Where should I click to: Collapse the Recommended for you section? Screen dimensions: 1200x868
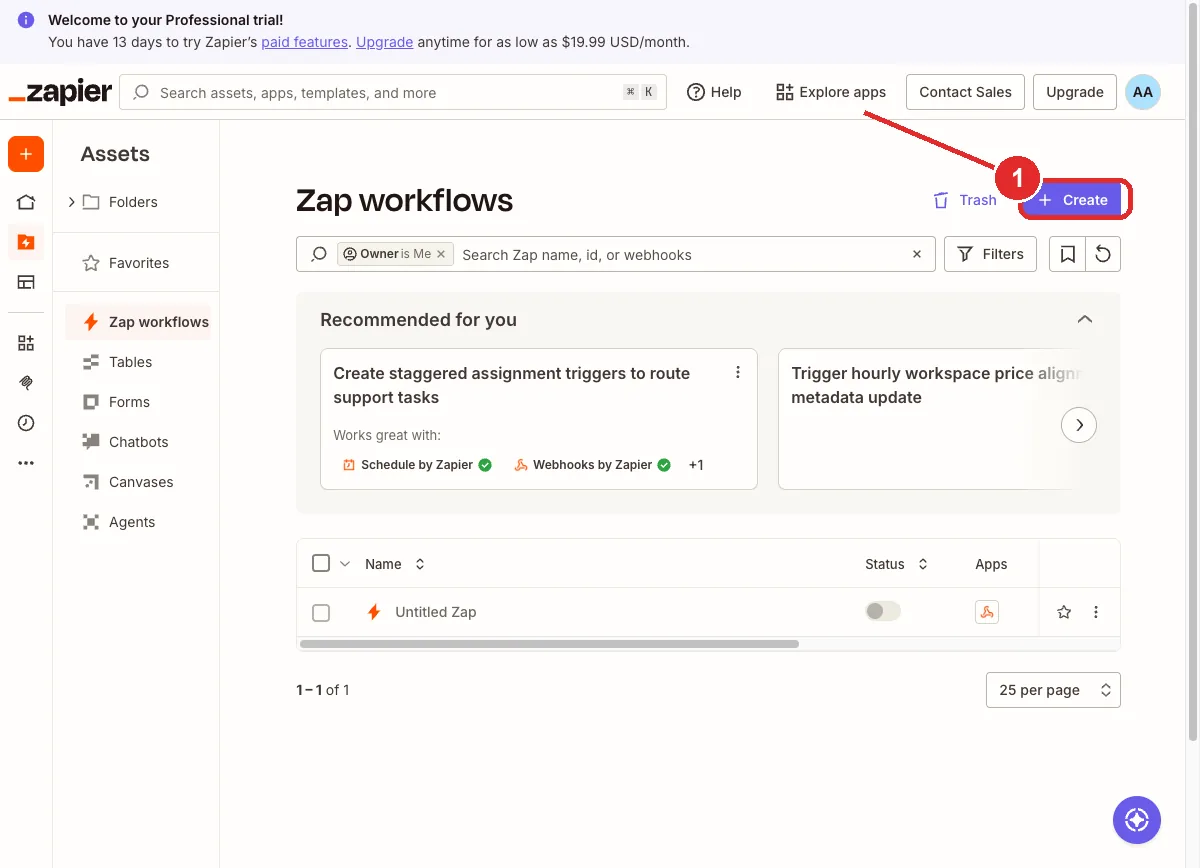coord(1085,320)
